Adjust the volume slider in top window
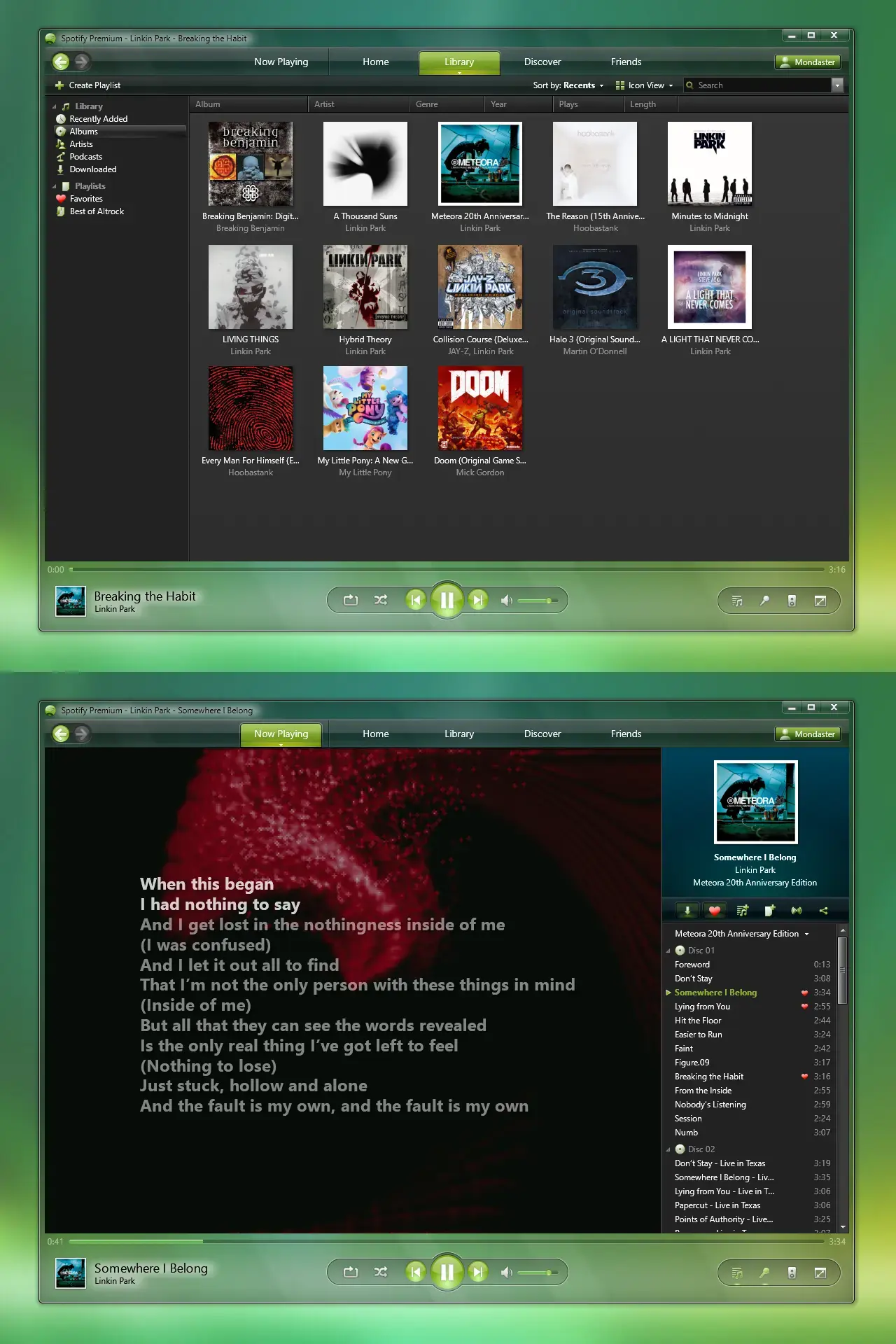 point(538,601)
